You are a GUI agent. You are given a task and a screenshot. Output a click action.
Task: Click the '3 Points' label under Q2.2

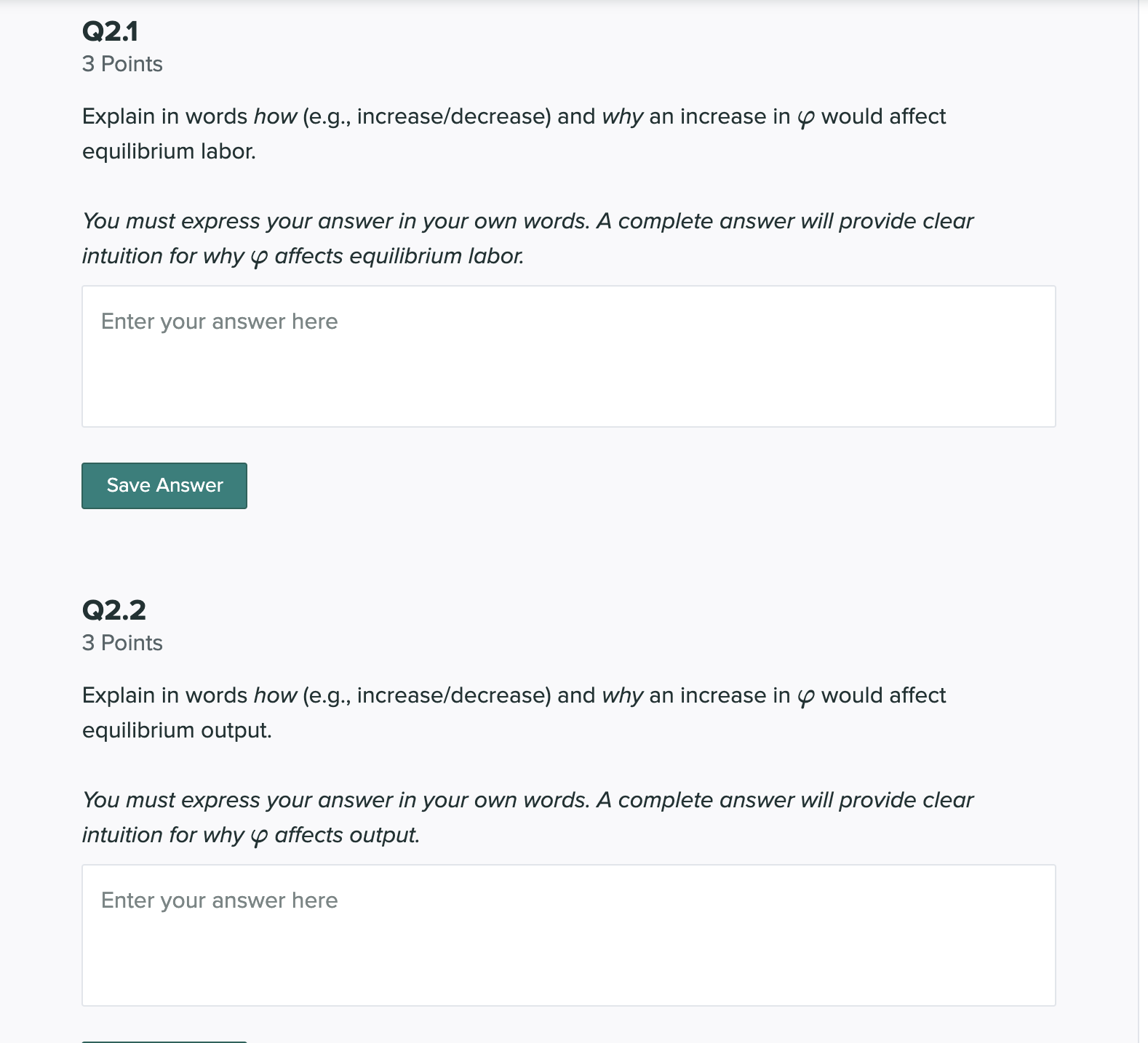click(x=122, y=642)
